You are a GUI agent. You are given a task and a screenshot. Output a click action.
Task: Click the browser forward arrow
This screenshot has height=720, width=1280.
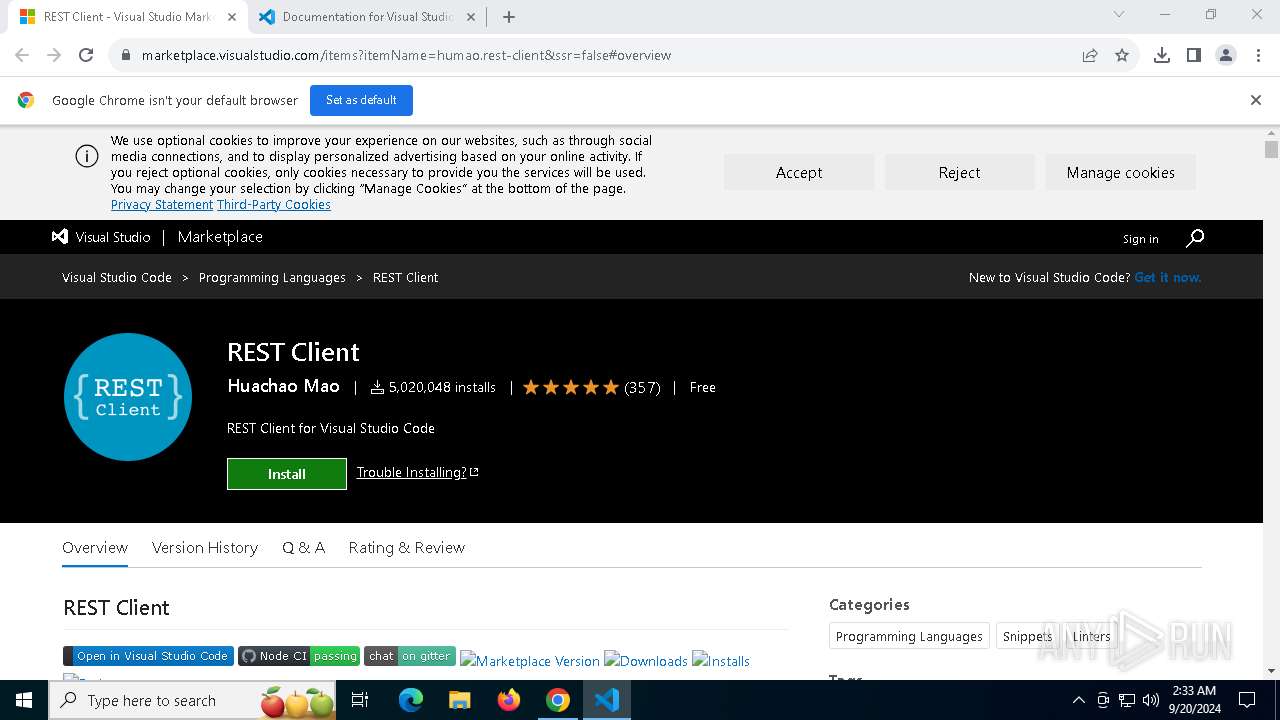pos(54,55)
